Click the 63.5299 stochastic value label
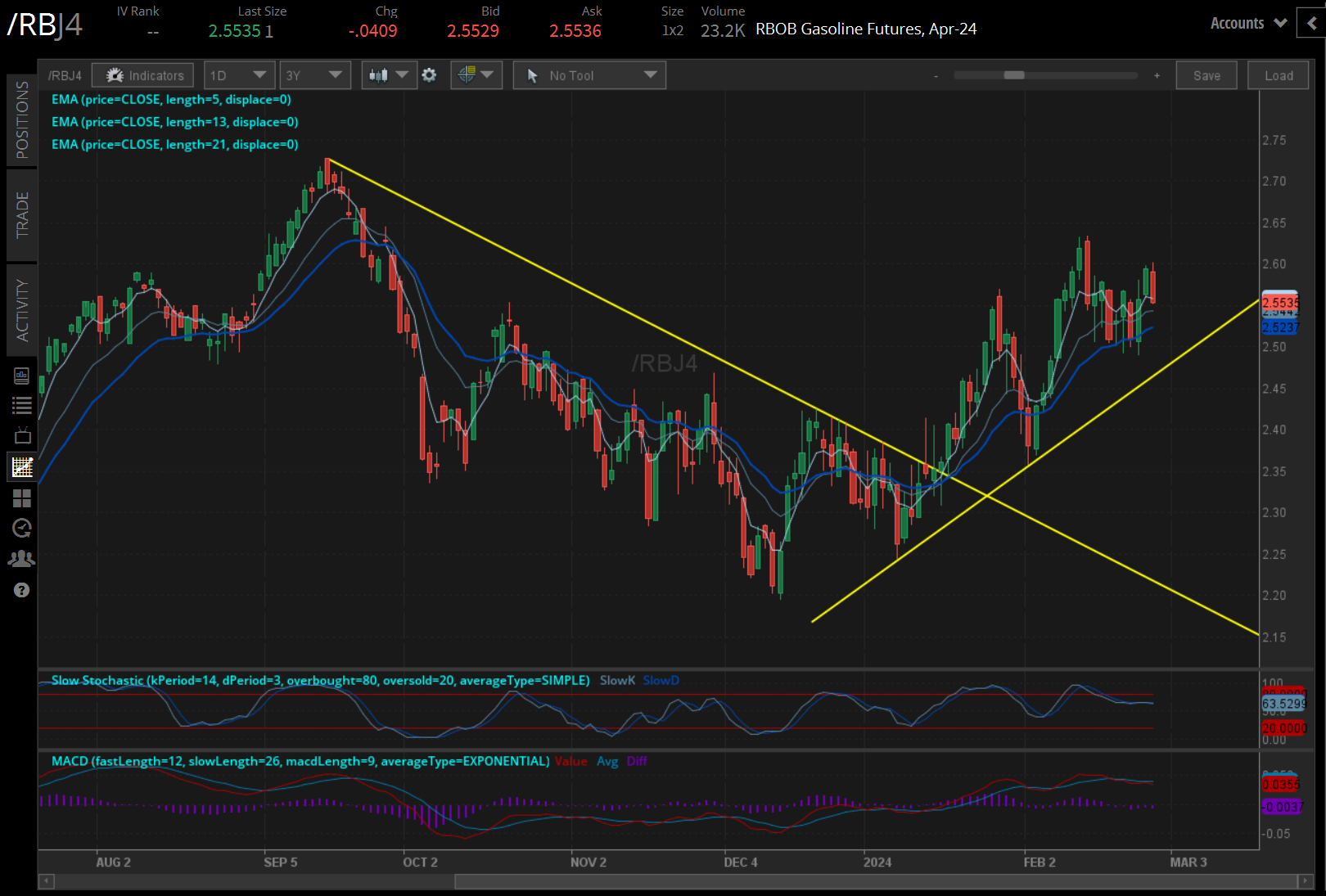1326x896 pixels. [1283, 704]
